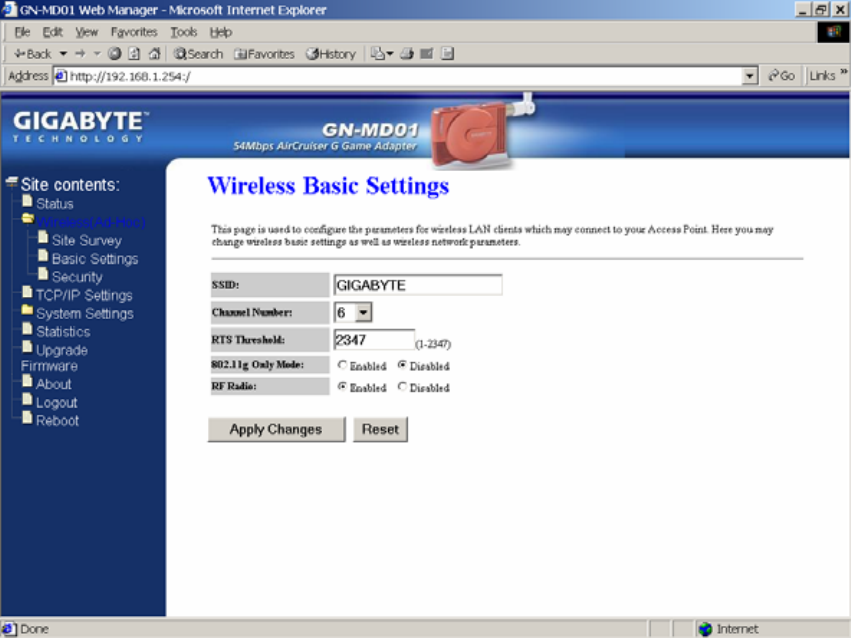The width and height of the screenshot is (851, 638).
Task: Open the File menu
Action: 22,32
